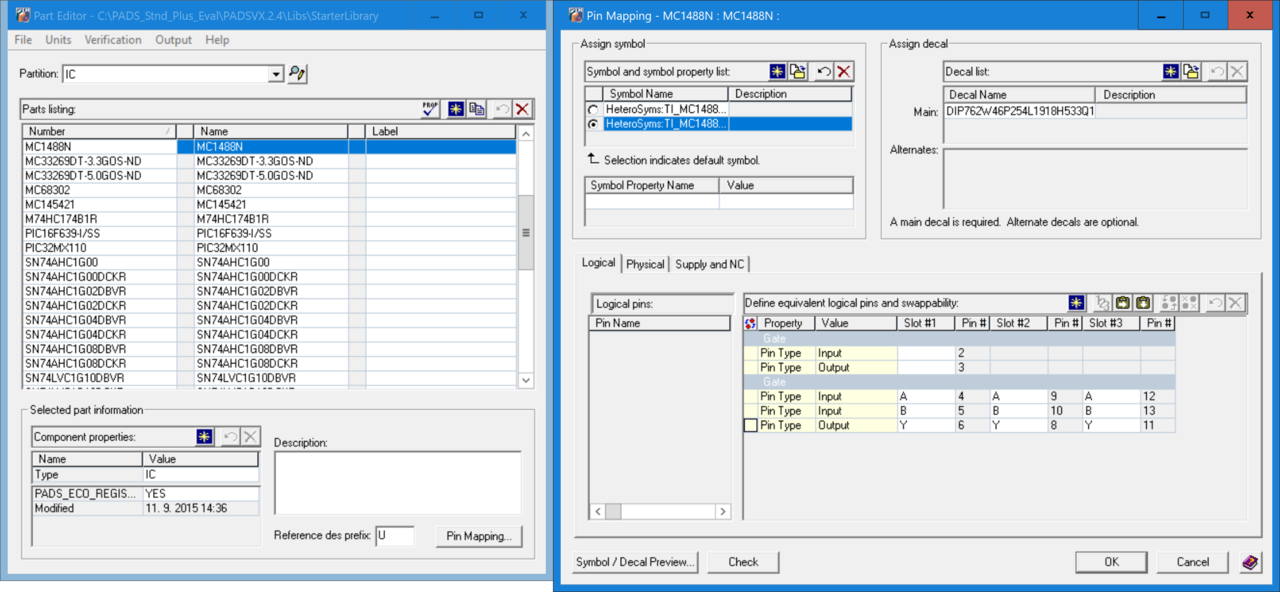Browse for a symbol using the symbol list folder icon
This screenshot has width=1280, height=592.
pyautogui.click(x=798, y=71)
